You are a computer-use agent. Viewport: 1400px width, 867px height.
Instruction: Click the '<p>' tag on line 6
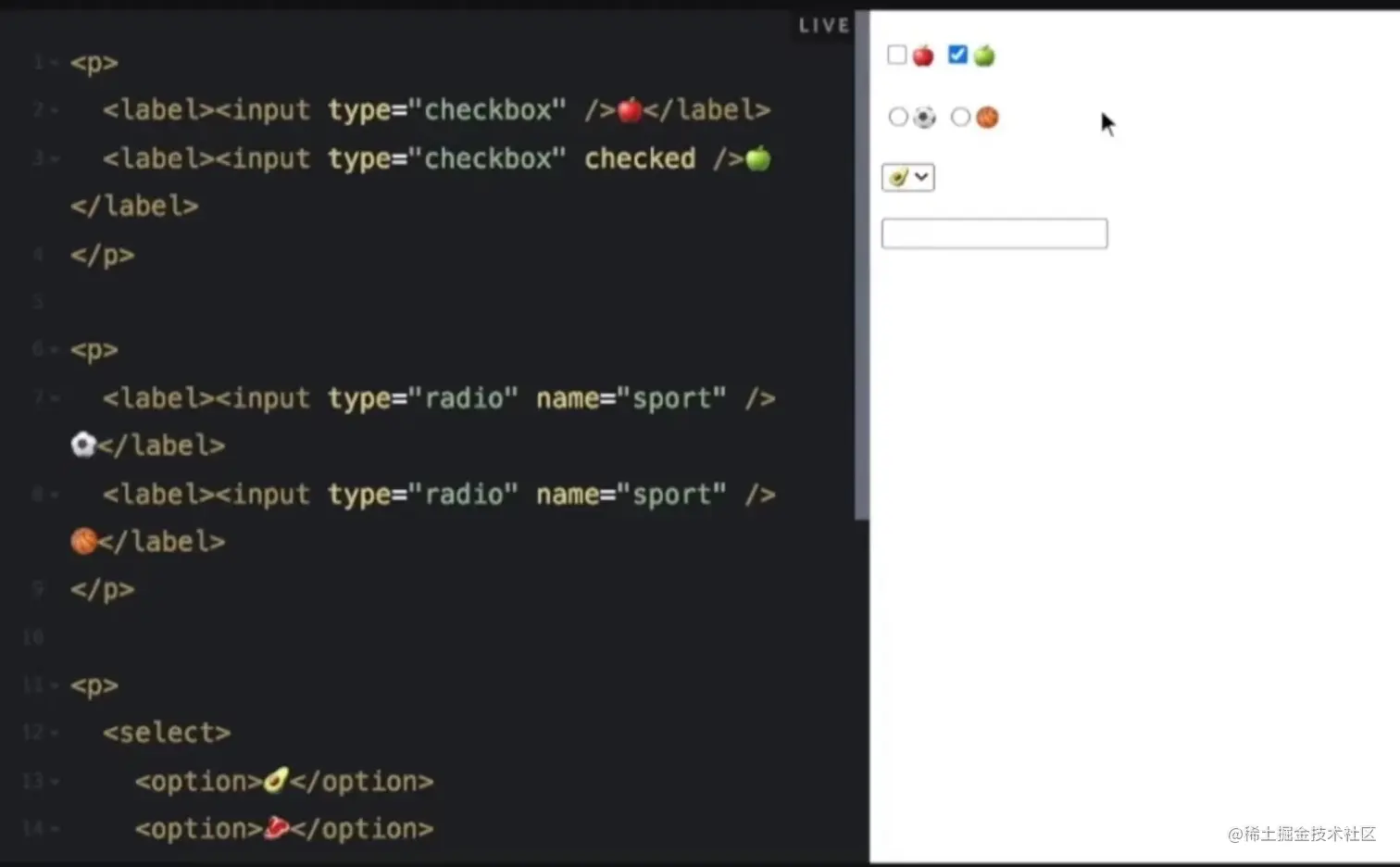[94, 350]
